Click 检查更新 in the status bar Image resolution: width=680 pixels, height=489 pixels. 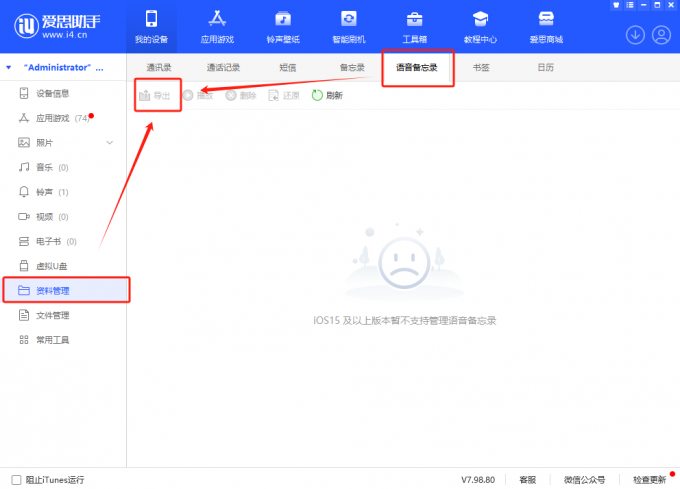click(x=650, y=480)
